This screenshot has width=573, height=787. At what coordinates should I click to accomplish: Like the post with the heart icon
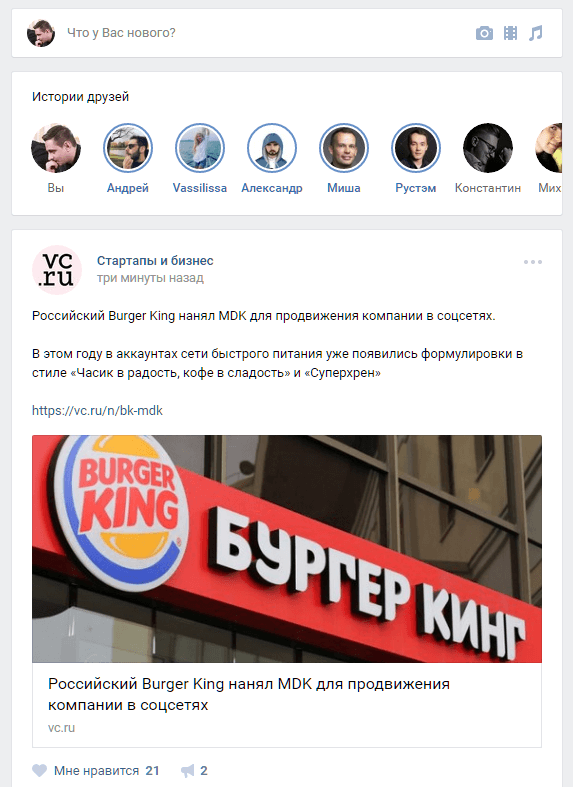pyautogui.click(x=39, y=770)
